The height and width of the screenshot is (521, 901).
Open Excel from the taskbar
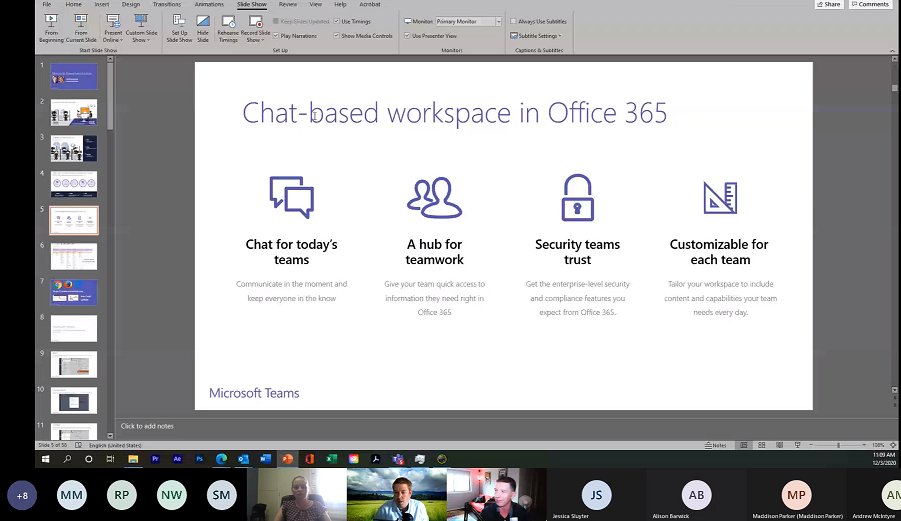pyautogui.click(x=332, y=459)
